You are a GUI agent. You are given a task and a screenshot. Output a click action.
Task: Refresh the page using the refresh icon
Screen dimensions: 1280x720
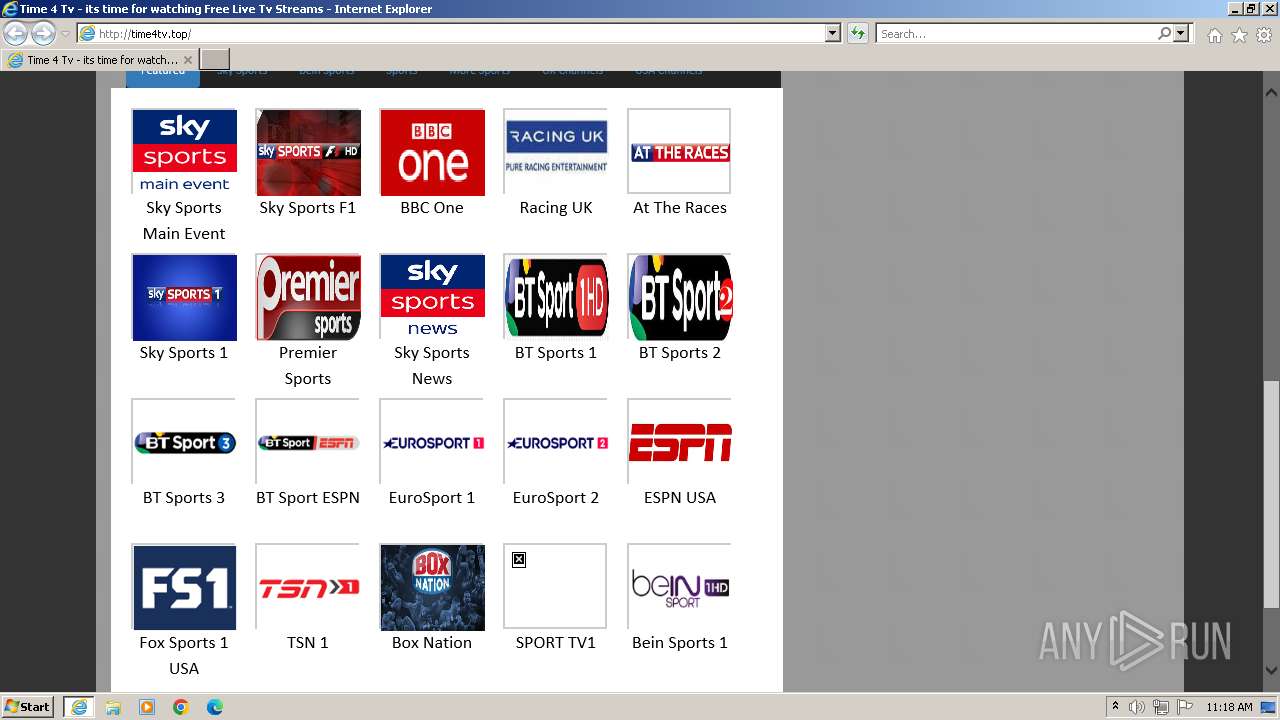(x=858, y=34)
